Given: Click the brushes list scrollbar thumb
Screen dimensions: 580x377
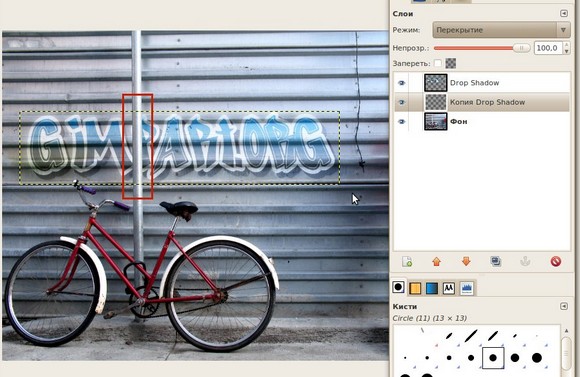Looking at the screenshot, I should tap(566, 354).
